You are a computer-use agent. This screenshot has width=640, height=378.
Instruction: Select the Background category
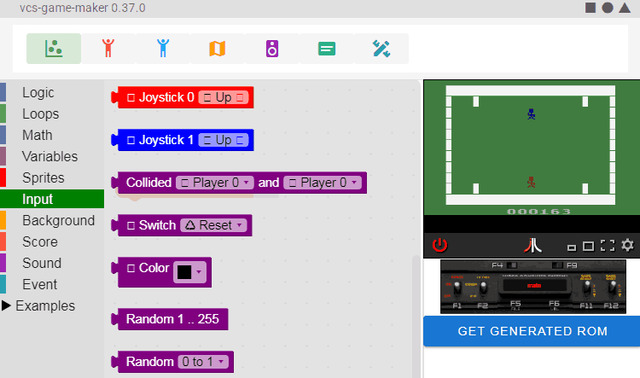pos(58,220)
